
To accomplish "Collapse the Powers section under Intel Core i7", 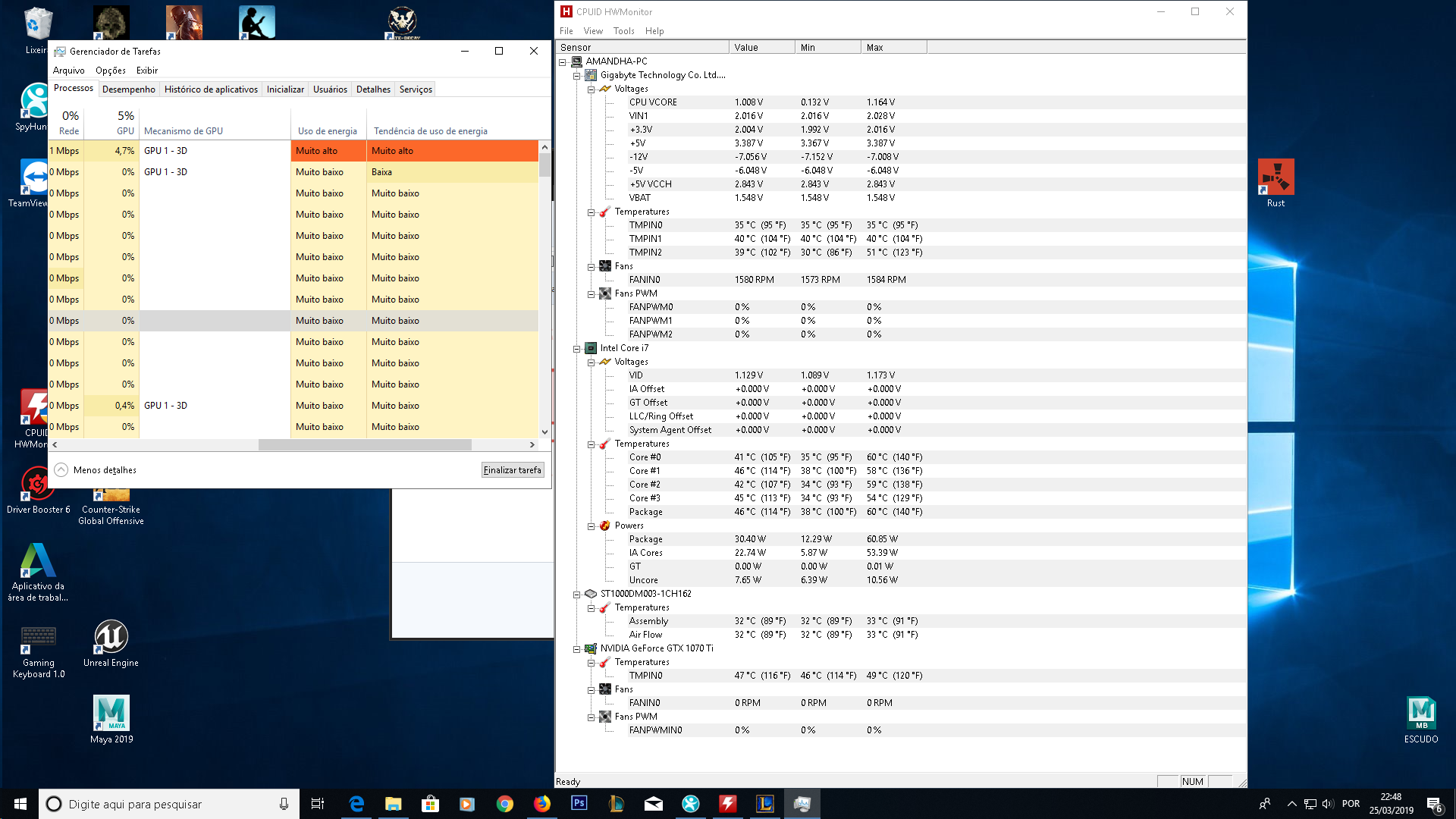I will 591,526.
